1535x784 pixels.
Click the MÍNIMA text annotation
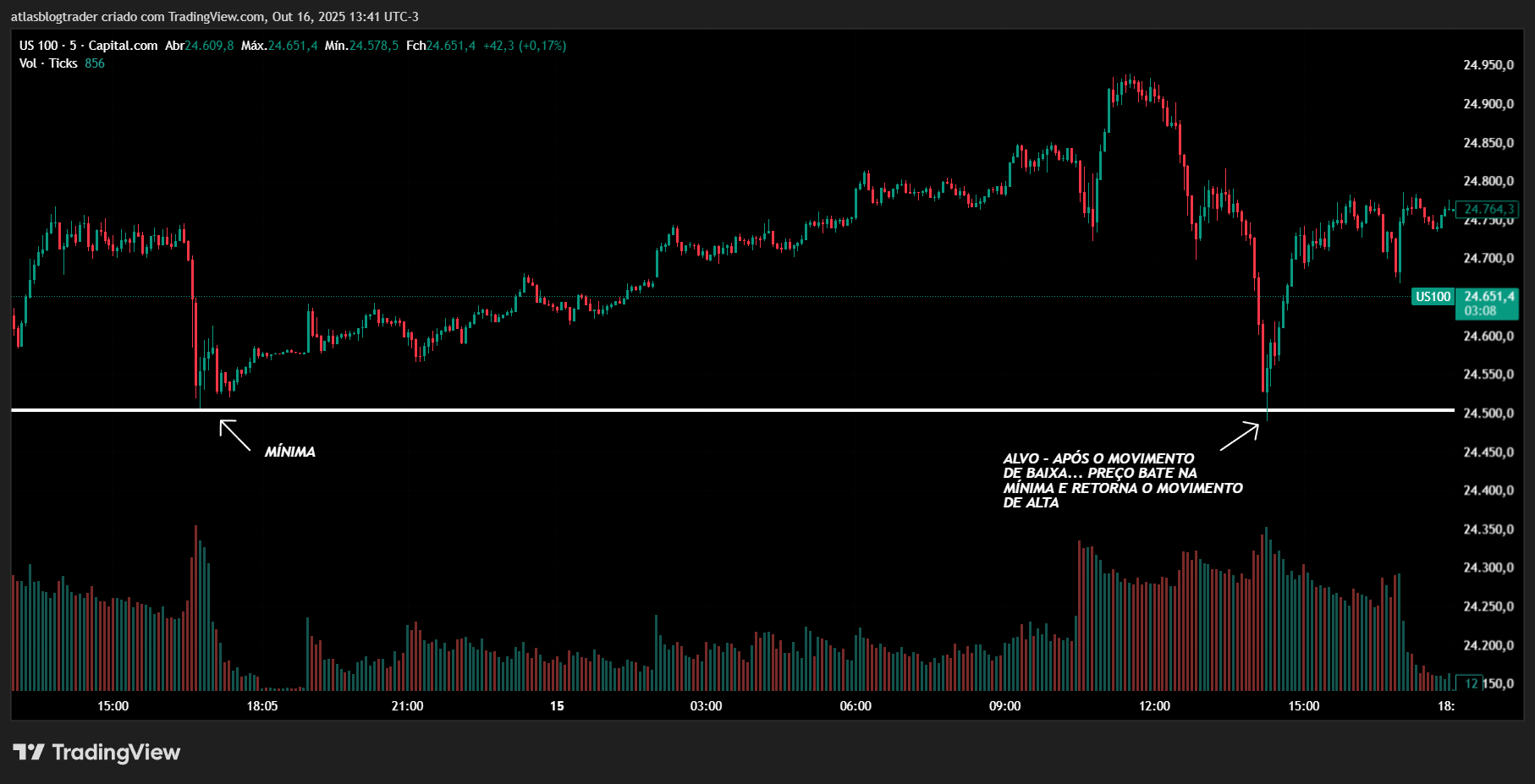coord(289,452)
